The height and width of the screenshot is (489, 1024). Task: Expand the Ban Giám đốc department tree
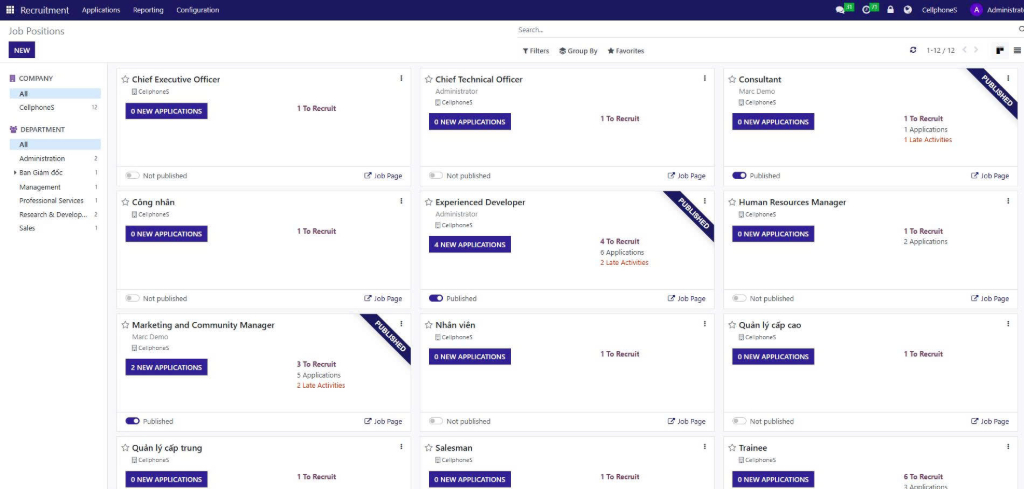(x=15, y=173)
